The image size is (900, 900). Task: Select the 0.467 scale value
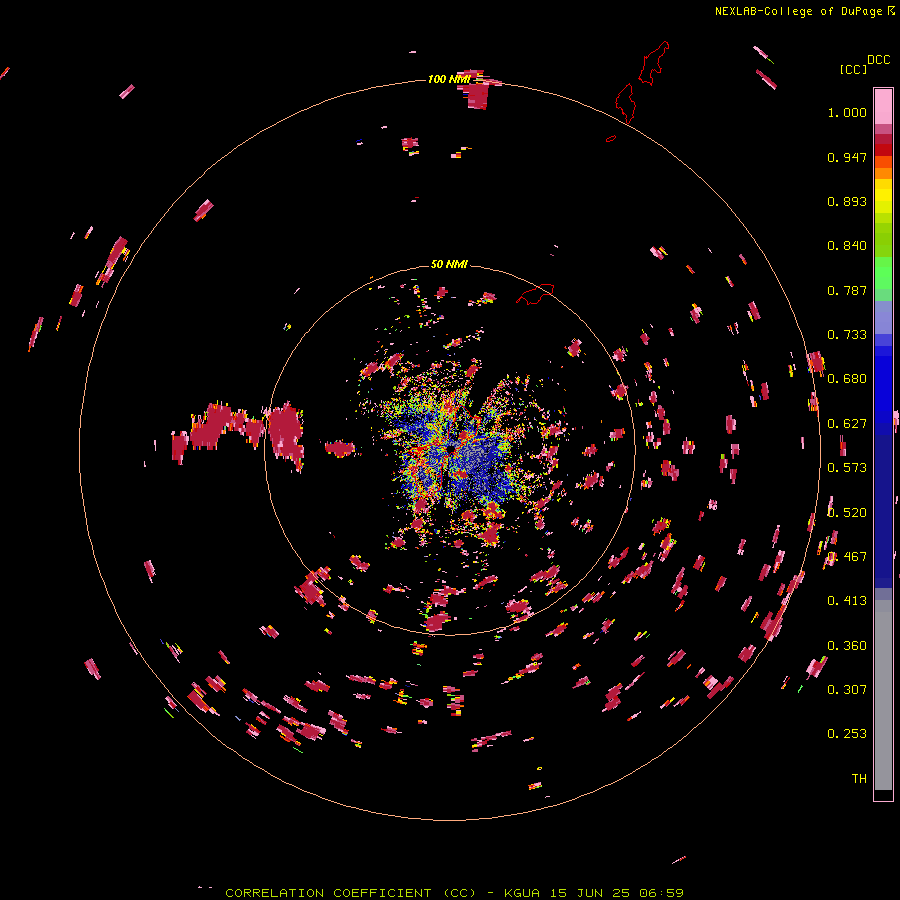(847, 557)
